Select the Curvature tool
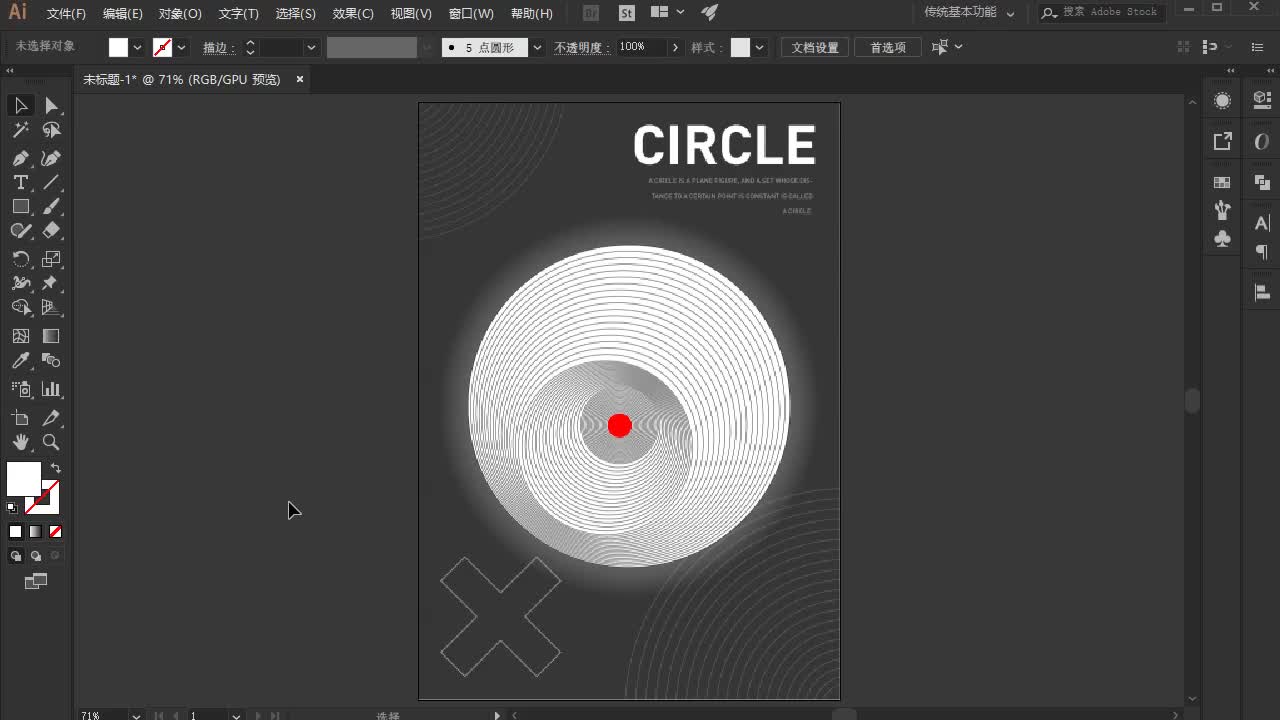This screenshot has height=720, width=1280. tap(51, 158)
